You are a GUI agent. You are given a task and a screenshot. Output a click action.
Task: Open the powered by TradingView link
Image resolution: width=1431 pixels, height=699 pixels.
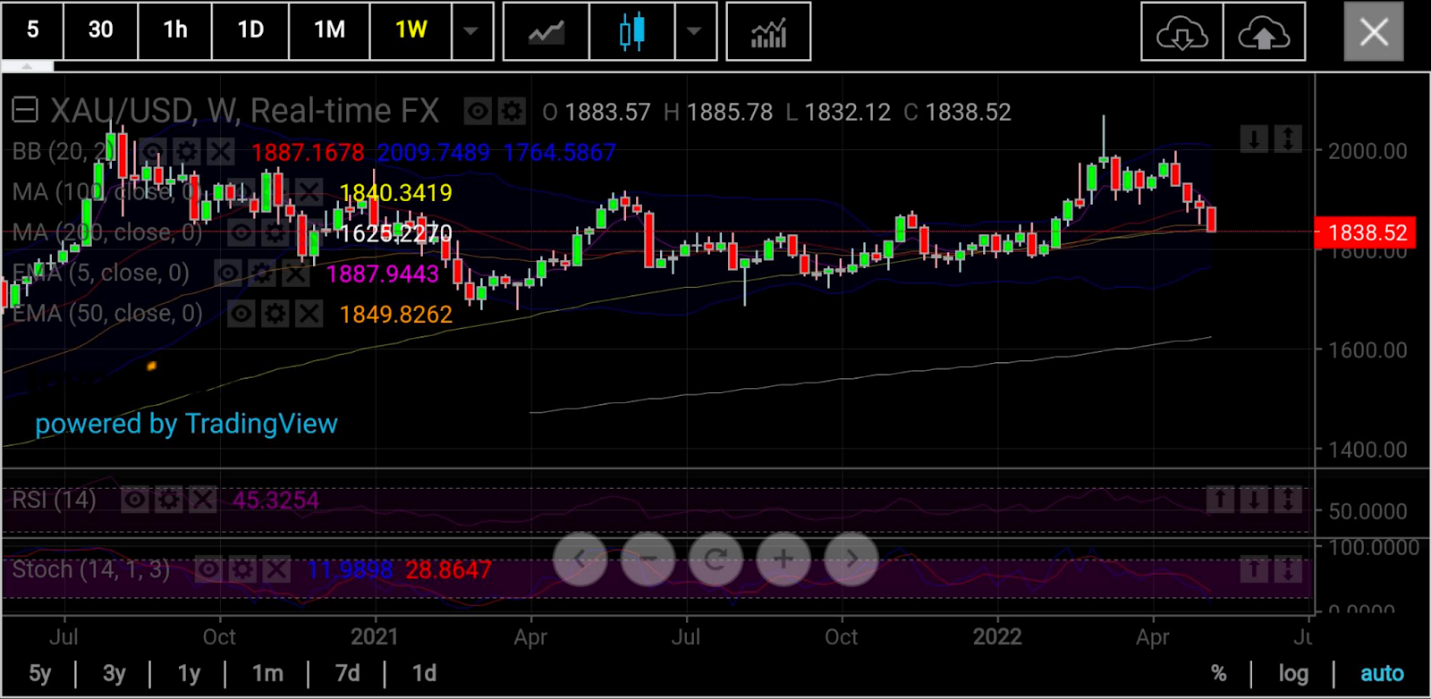click(x=186, y=424)
